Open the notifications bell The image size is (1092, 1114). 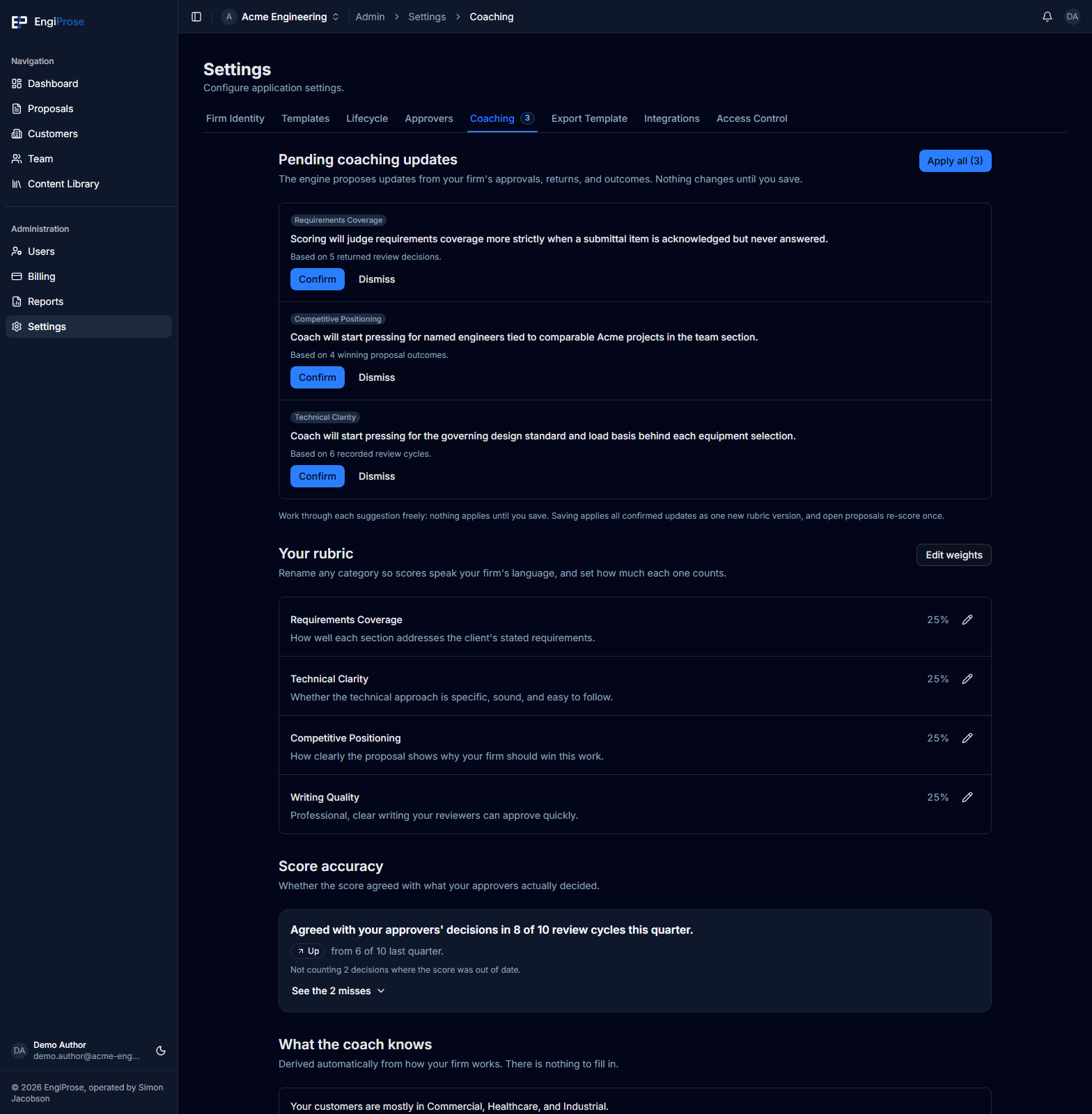pos(1047,17)
